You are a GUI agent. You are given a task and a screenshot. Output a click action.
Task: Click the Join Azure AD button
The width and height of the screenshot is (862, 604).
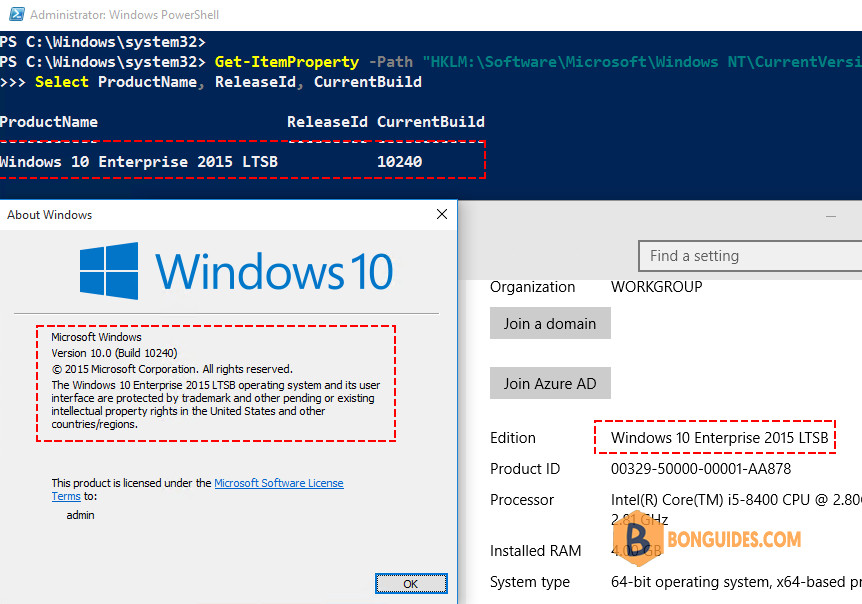tap(550, 383)
